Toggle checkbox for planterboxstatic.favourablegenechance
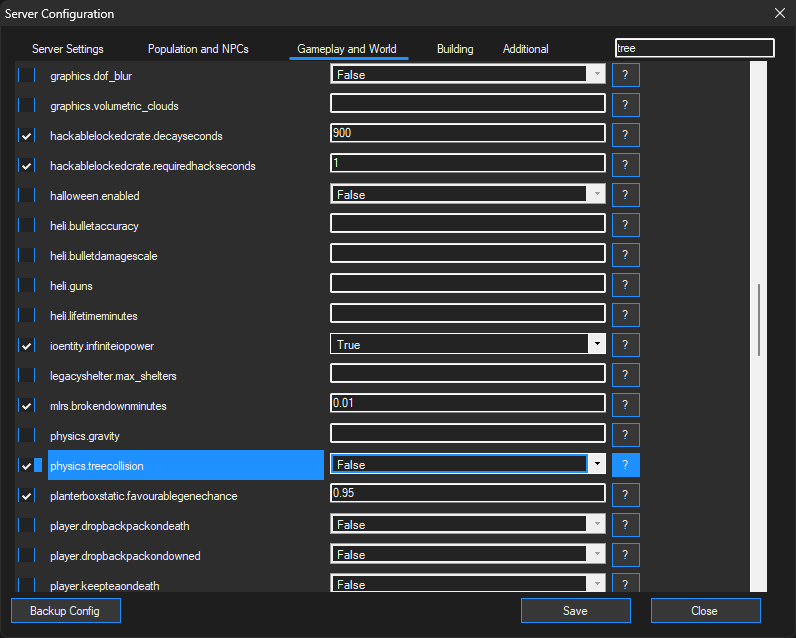 coord(27,496)
